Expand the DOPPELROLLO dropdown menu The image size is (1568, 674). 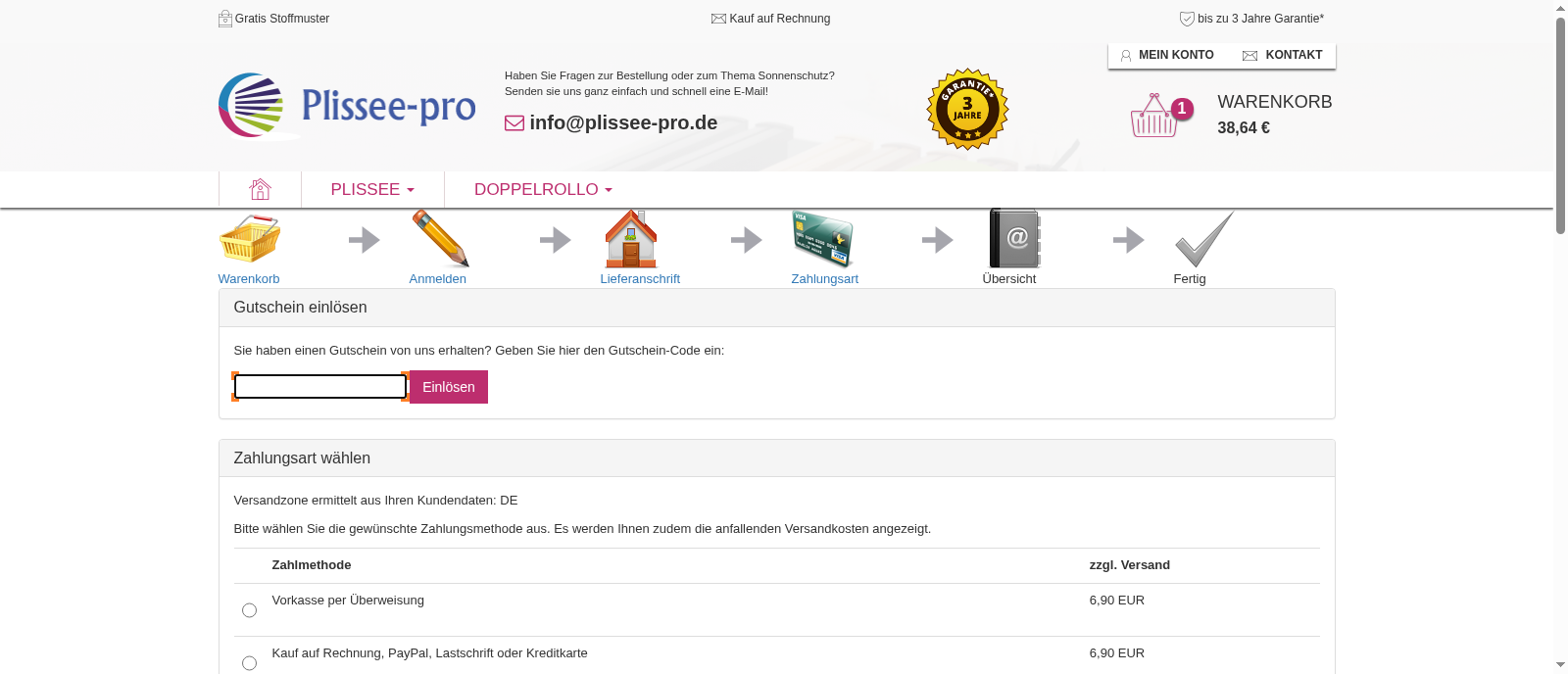(x=543, y=189)
